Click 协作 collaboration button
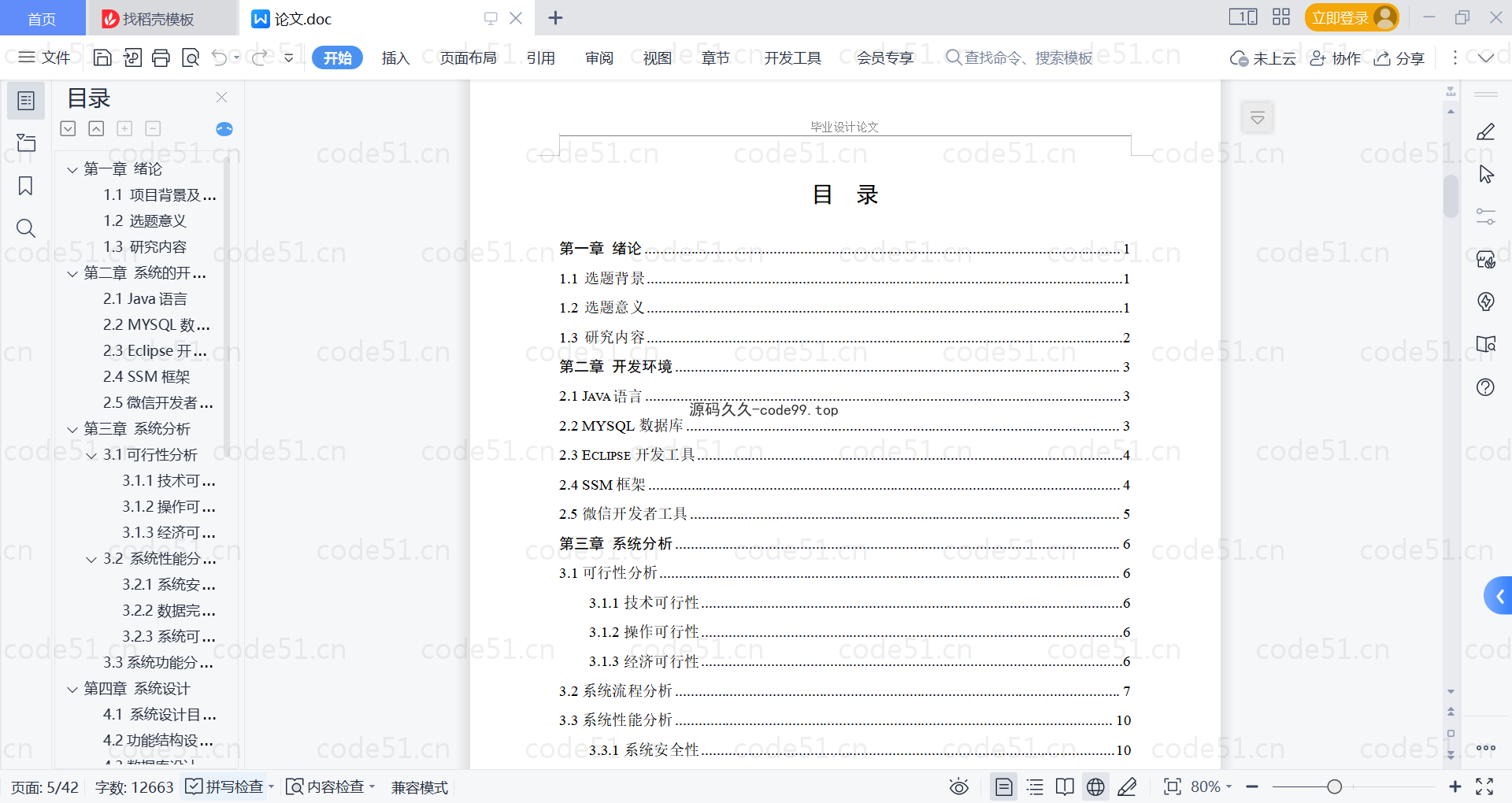The height and width of the screenshot is (803, 1512). 1335,57
